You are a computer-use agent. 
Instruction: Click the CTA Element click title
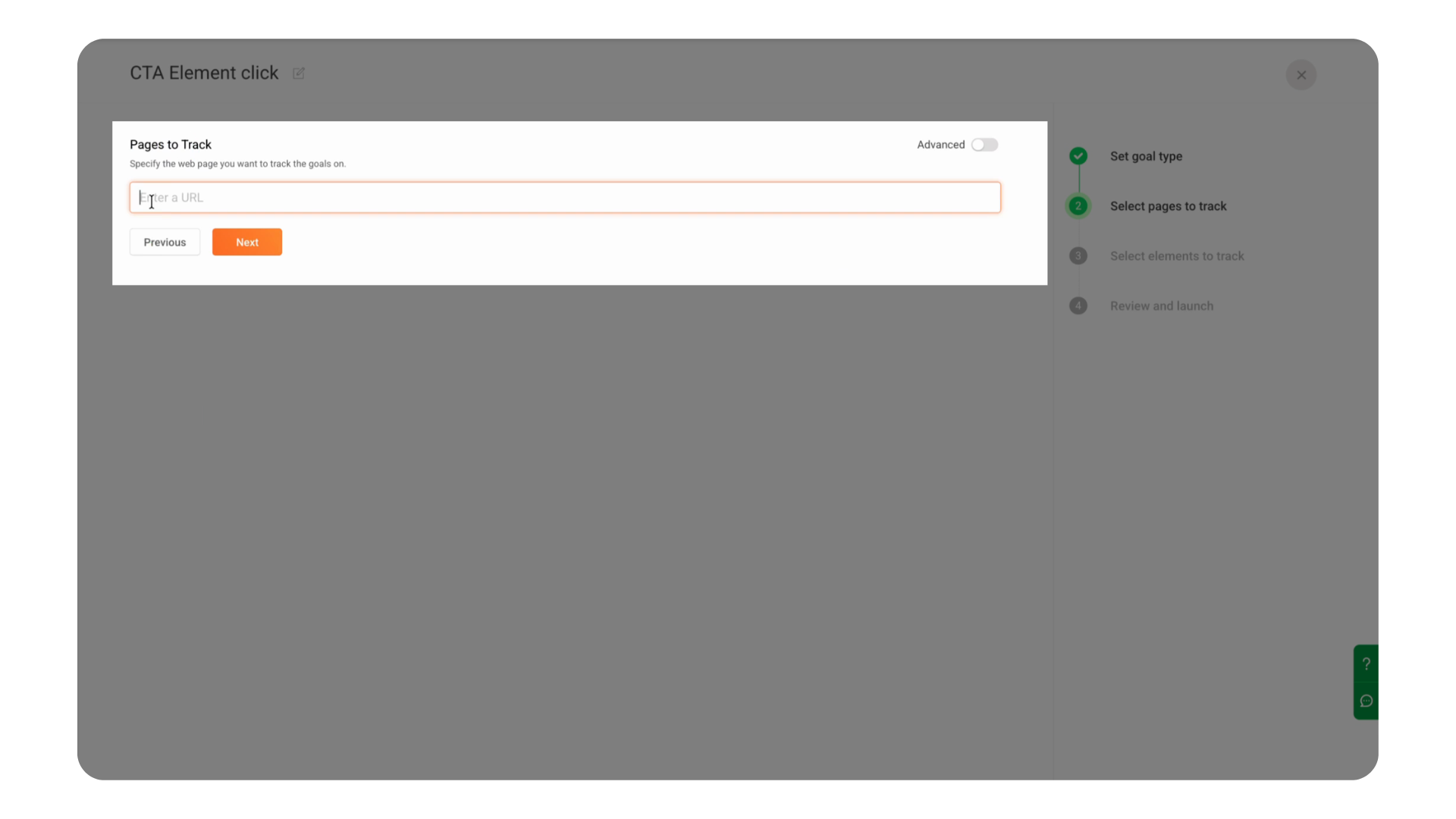tap(204, 74)
